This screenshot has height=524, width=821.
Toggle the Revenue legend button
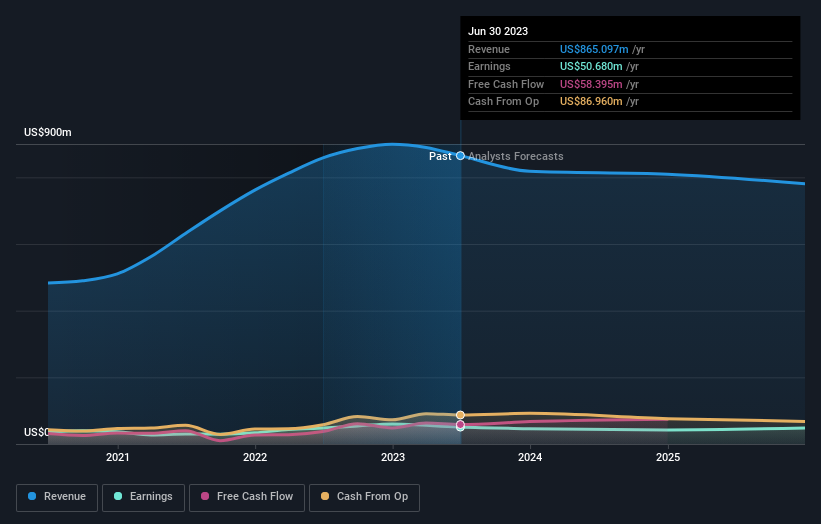pyautogui.click(x=57, y=497)
